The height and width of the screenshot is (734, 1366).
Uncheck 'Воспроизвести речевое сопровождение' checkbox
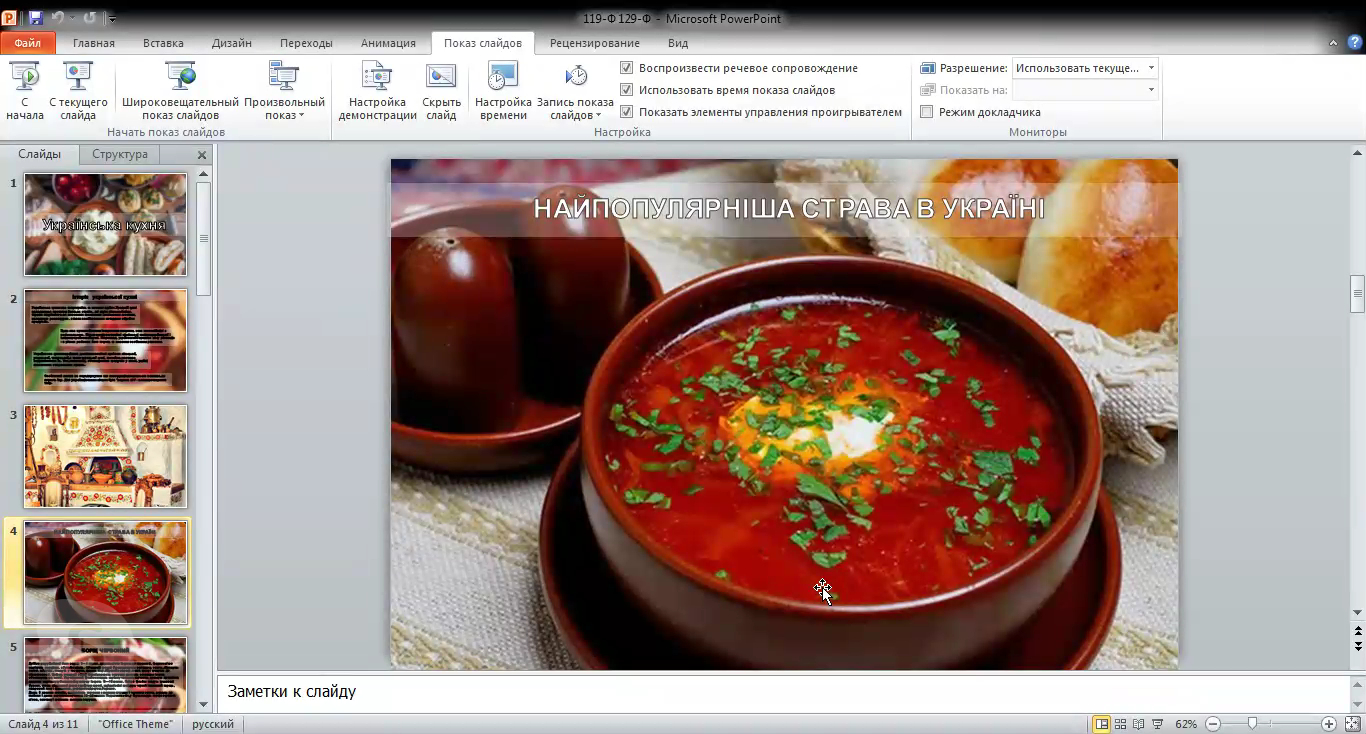click(627, 68)
